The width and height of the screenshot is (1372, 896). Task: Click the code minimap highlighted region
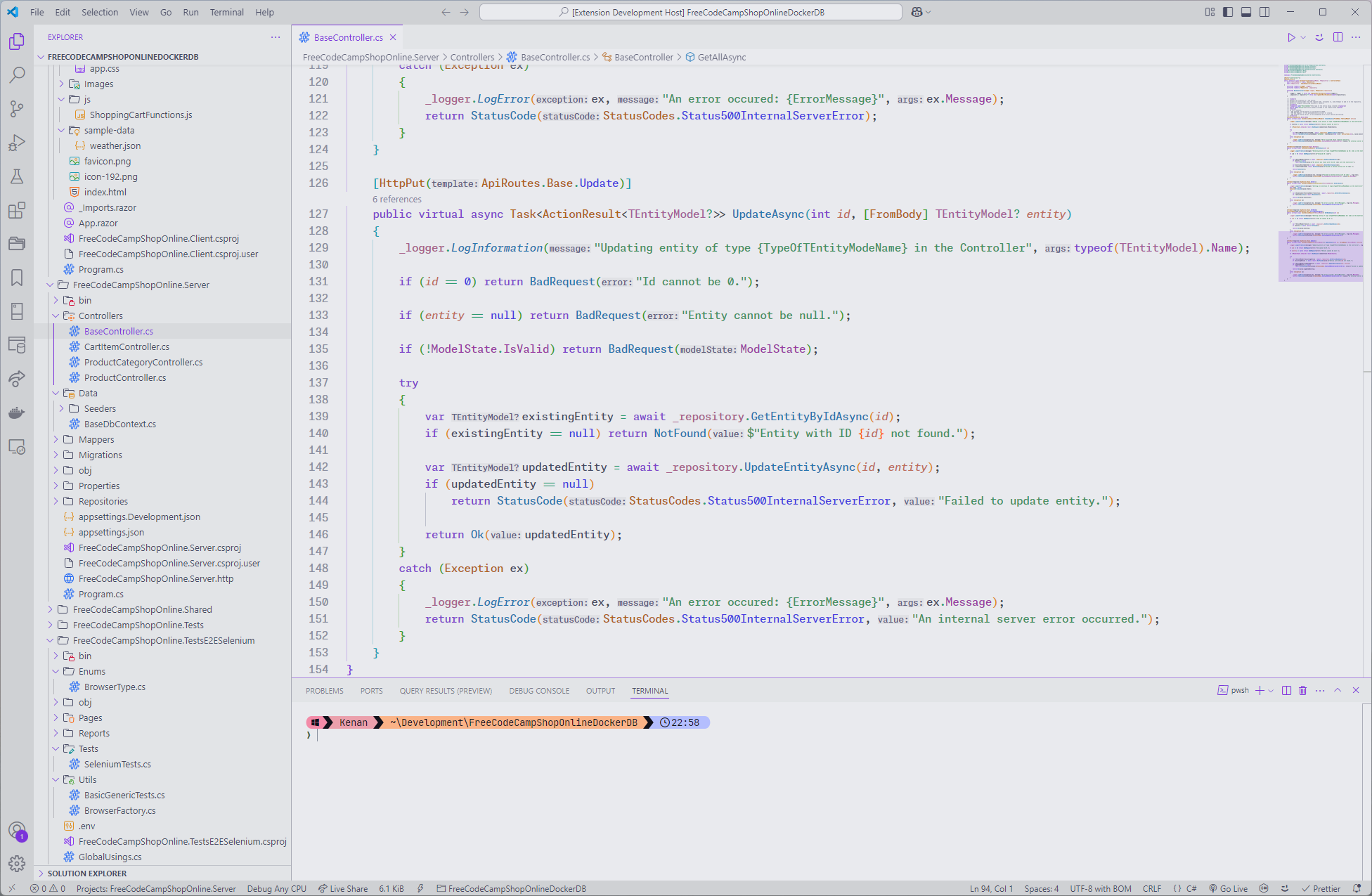click(x=1320, y=257)
